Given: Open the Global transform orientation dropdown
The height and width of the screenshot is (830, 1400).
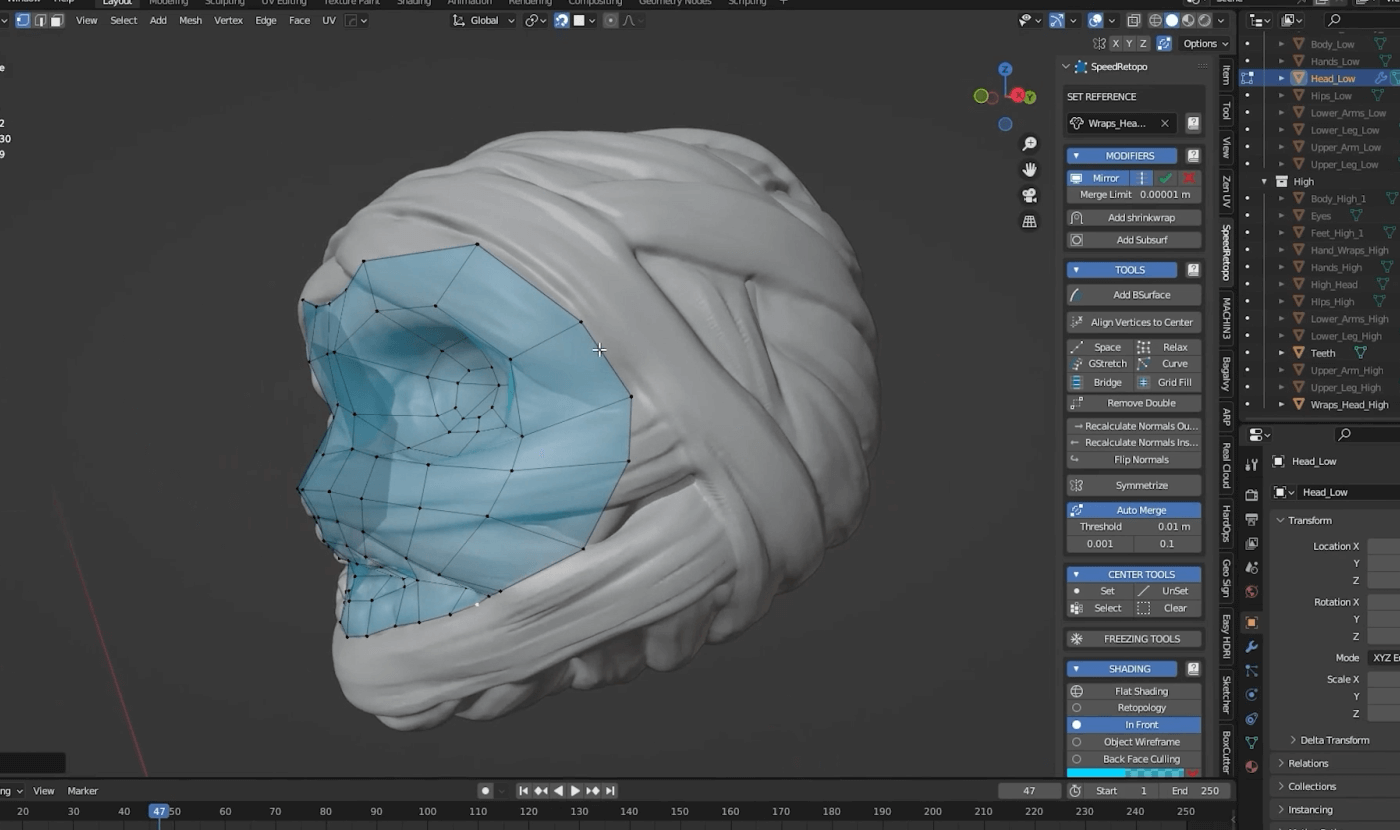Looking at the screenshot, I should click(x=485, y=20).
